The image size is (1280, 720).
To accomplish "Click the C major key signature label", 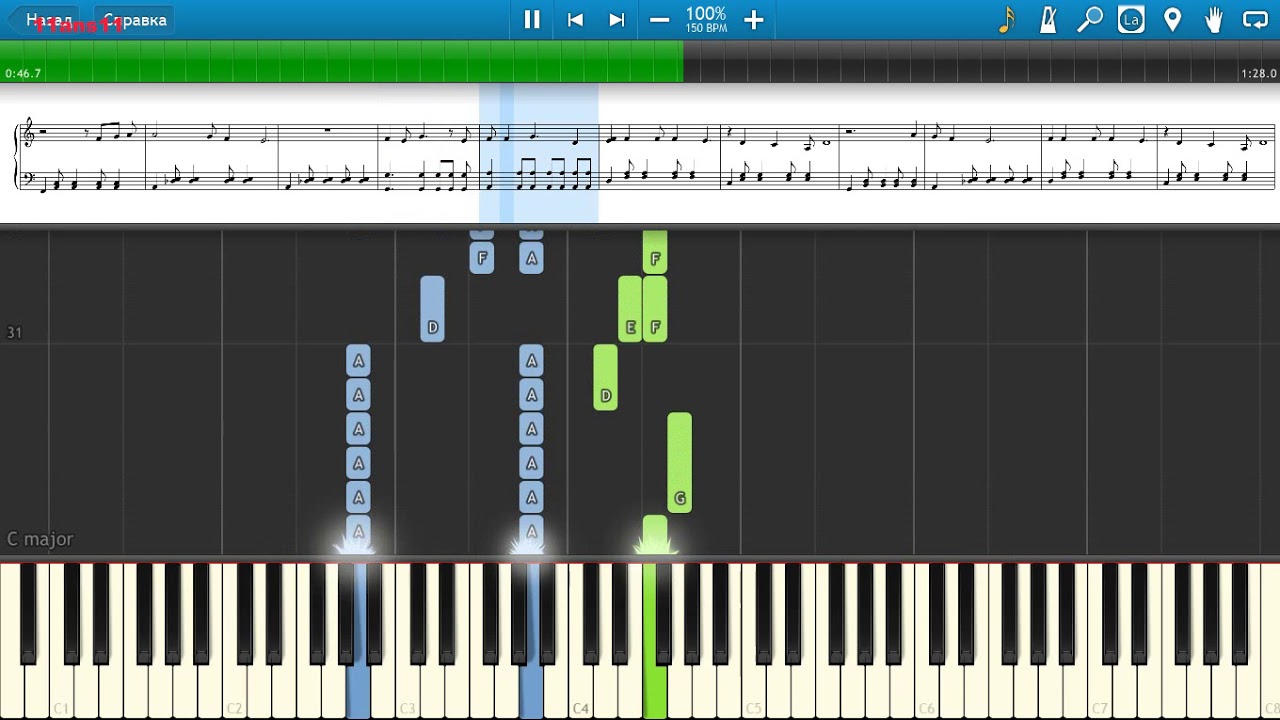I will click(x=40, y=539).
